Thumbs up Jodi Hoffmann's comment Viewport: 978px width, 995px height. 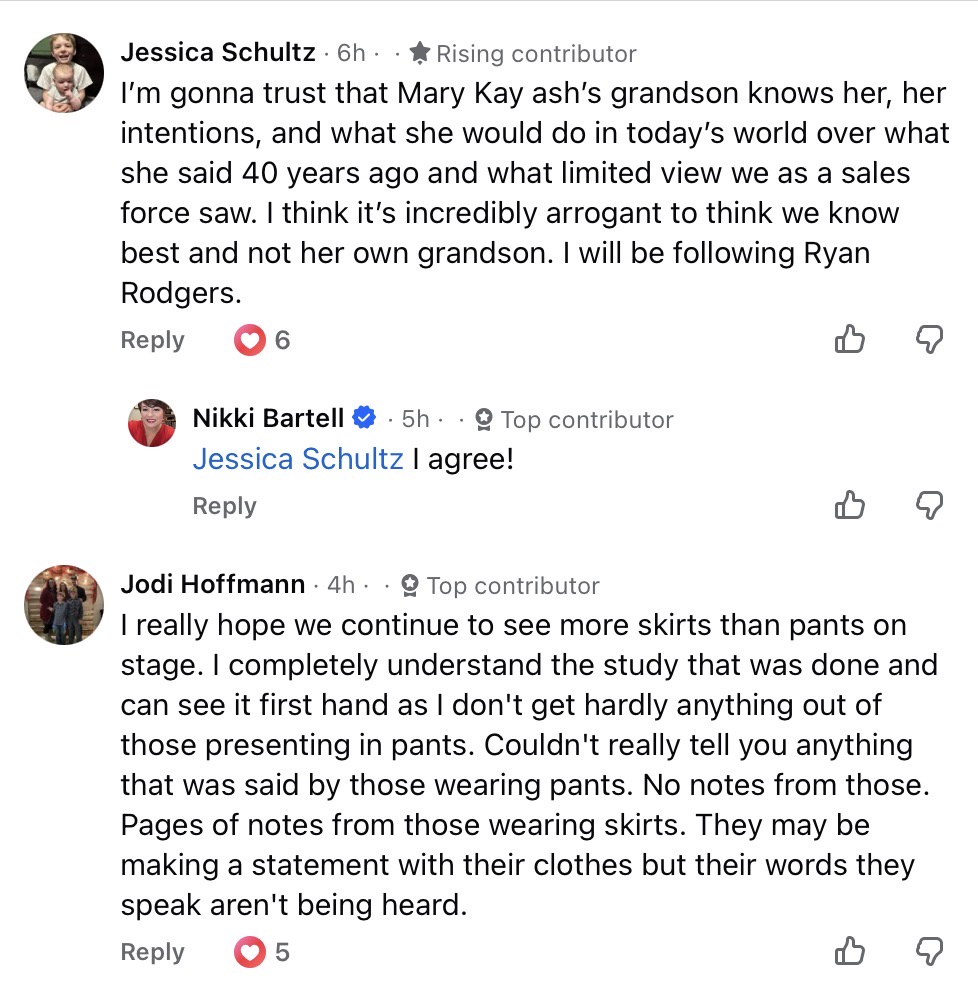(x=849, y=952)
